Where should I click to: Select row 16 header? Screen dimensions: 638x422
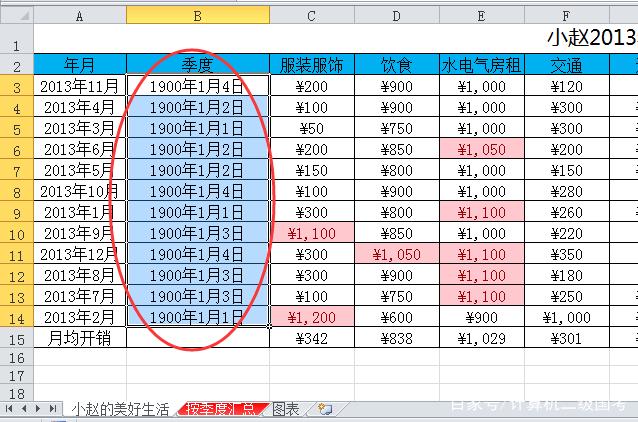(17, 357)
